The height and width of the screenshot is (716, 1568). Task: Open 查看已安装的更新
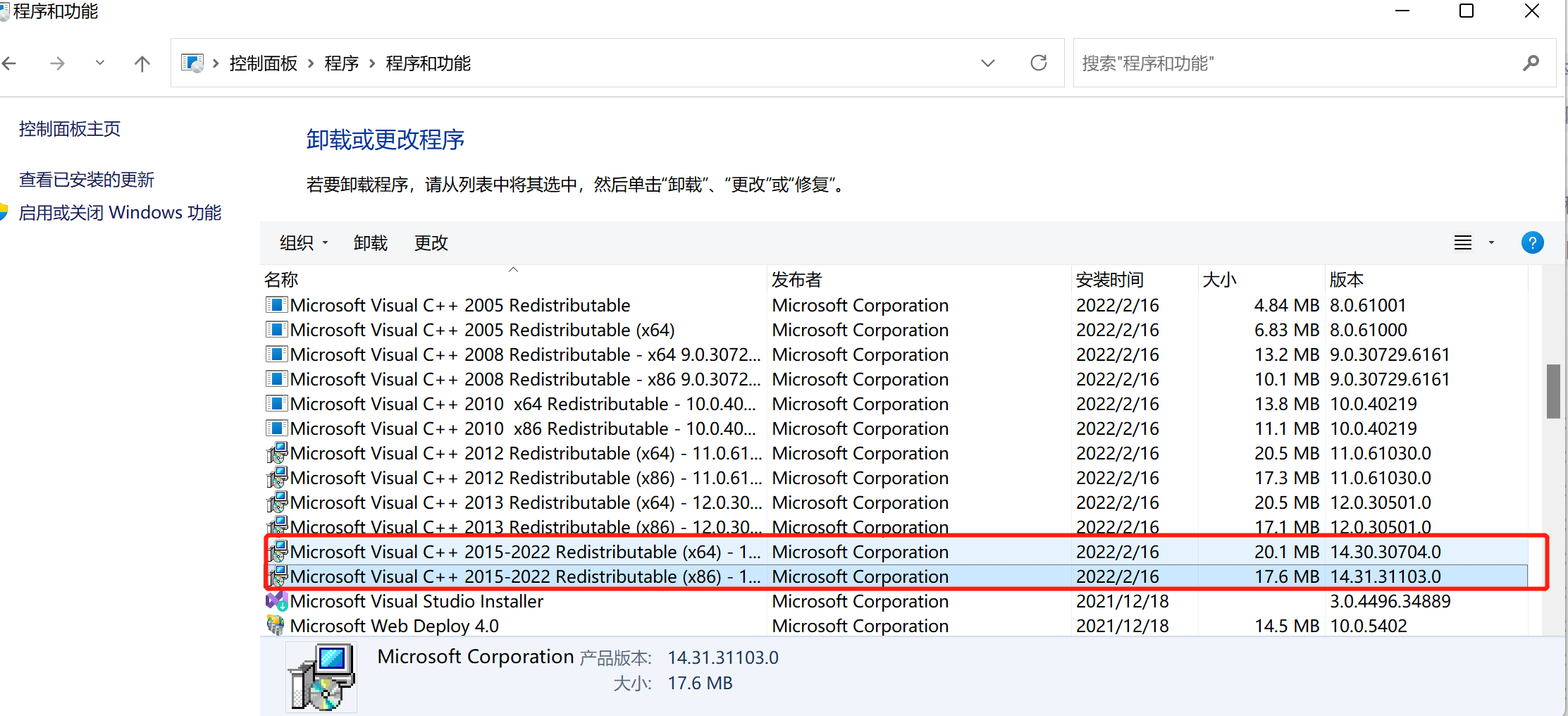point(86,179)
